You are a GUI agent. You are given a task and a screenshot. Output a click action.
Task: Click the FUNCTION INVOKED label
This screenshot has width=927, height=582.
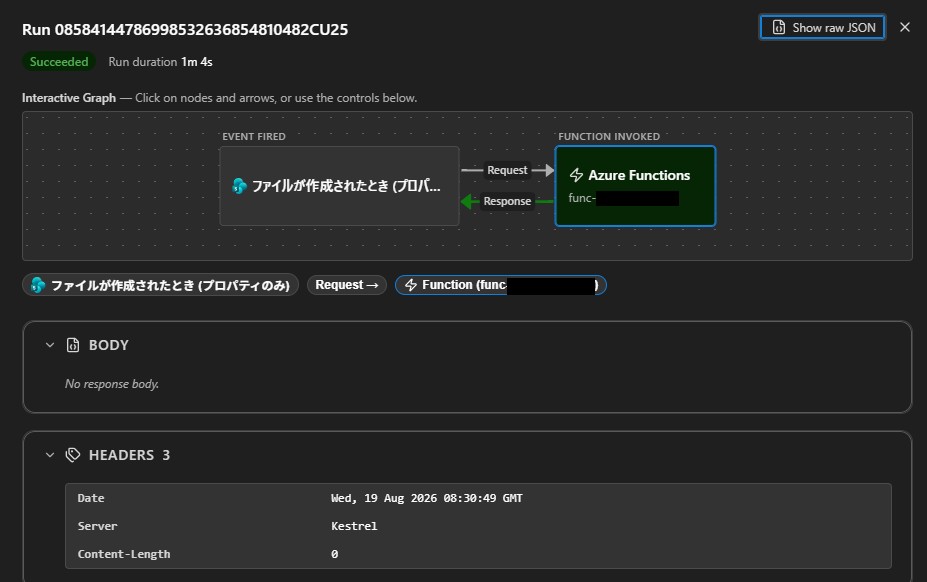coord(609,137)
